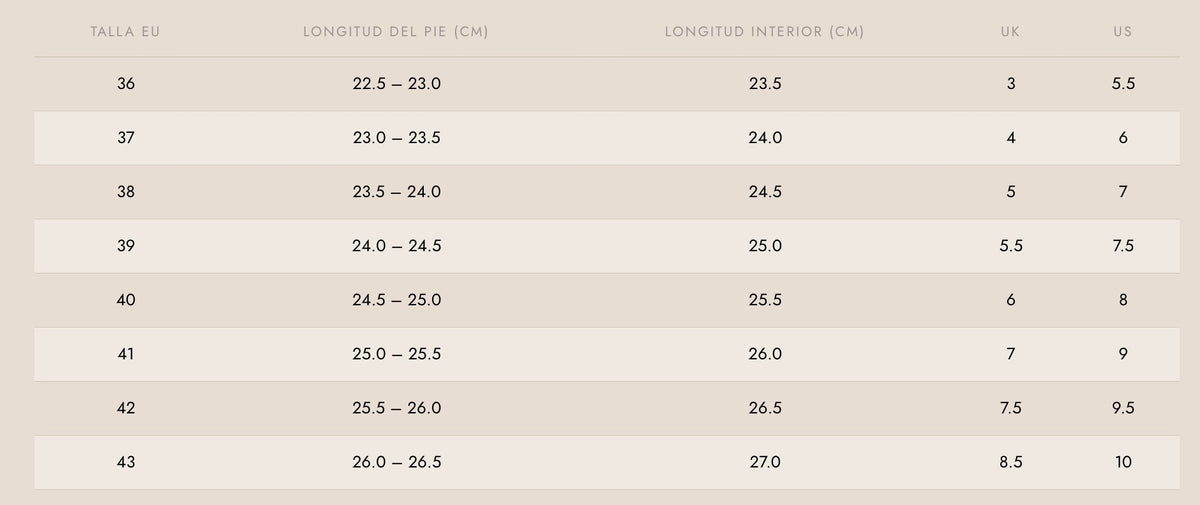Select EU size 42 cell
This screenshot has height=505, width=1200.
click(125, 408)
